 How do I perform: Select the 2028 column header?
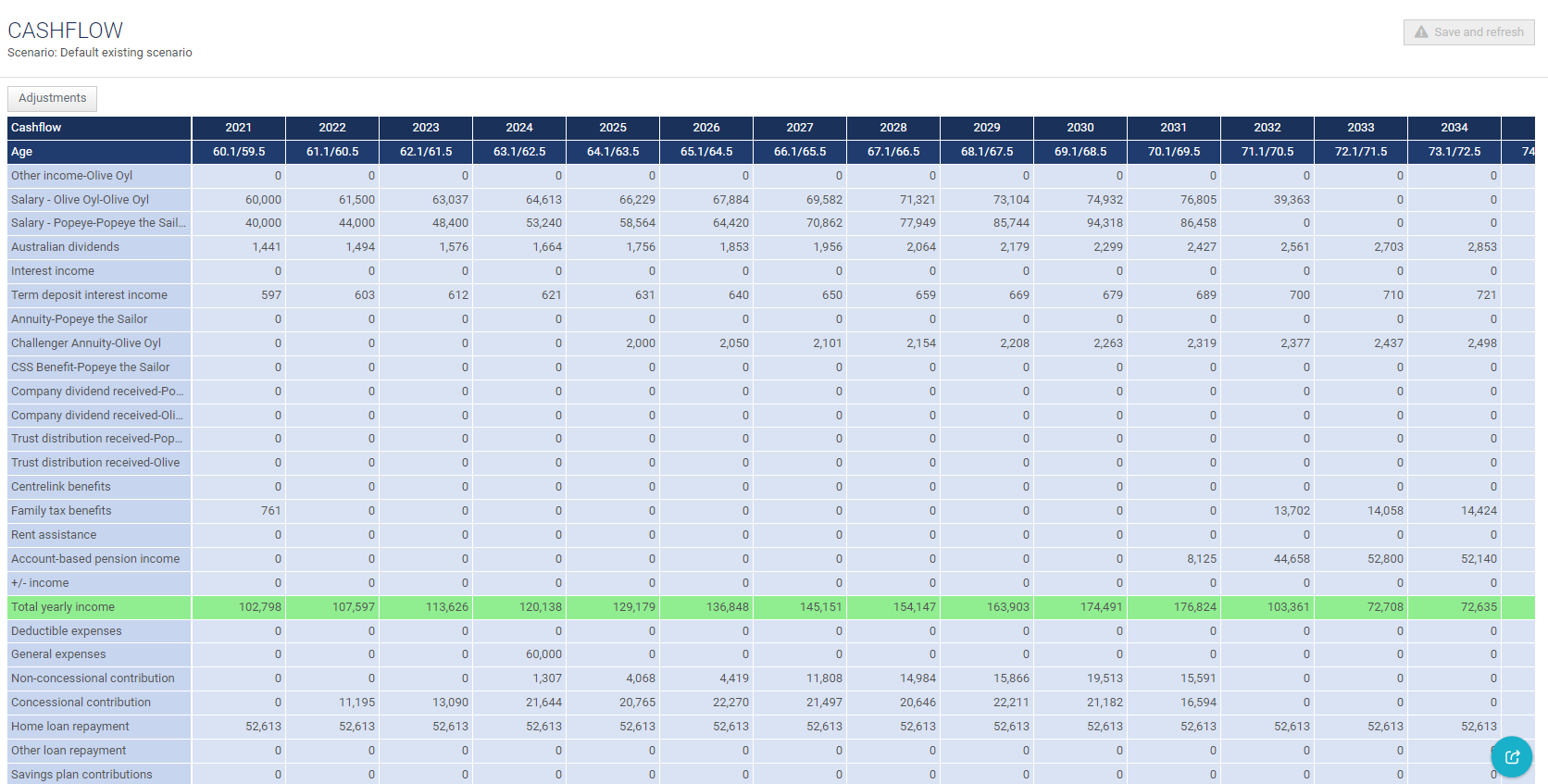click(893, 128)
